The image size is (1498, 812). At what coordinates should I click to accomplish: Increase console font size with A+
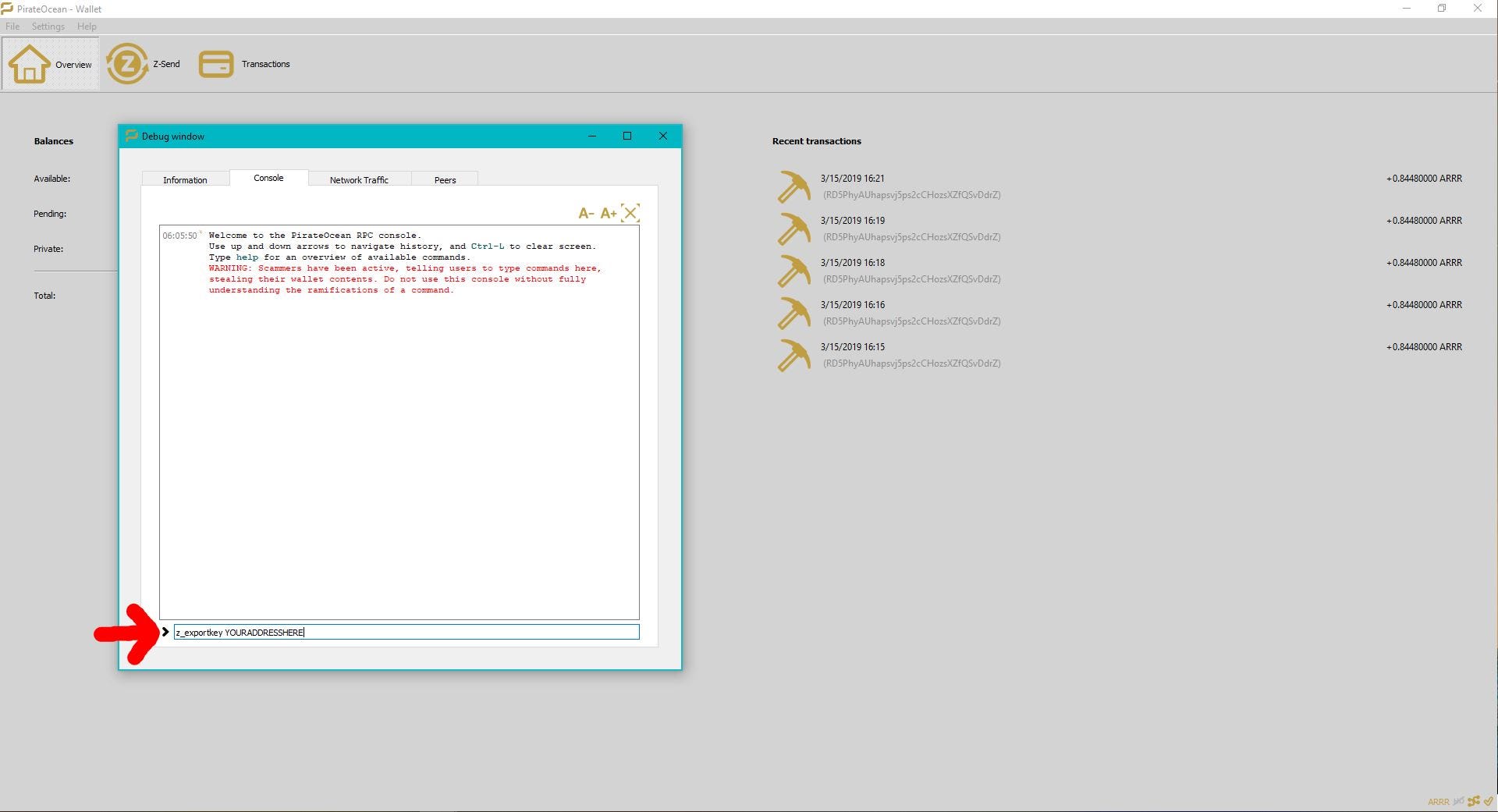pos(609,213)
